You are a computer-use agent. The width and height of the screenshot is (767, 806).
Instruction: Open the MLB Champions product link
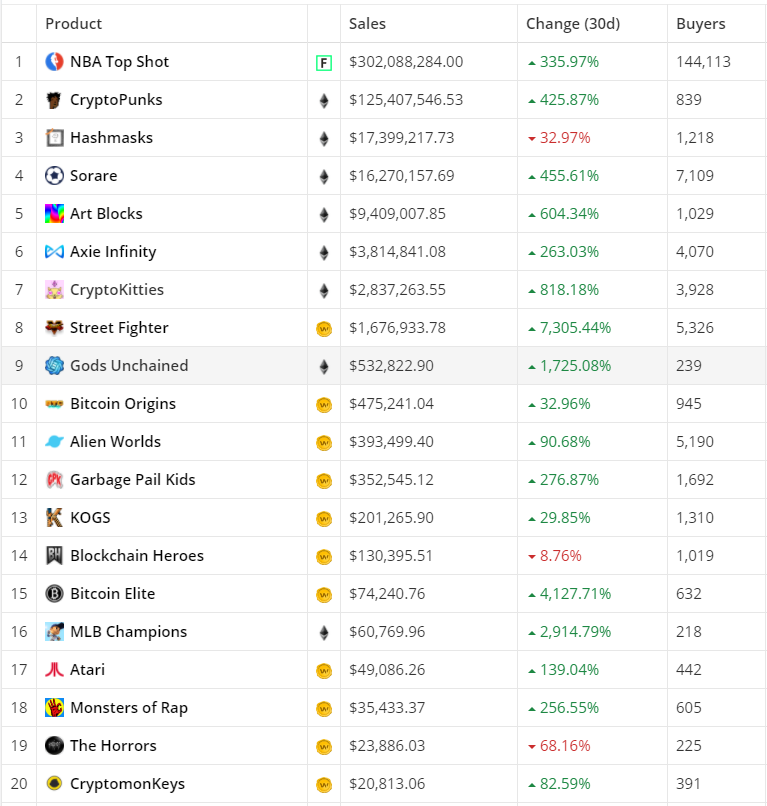(x=129, y=632)
